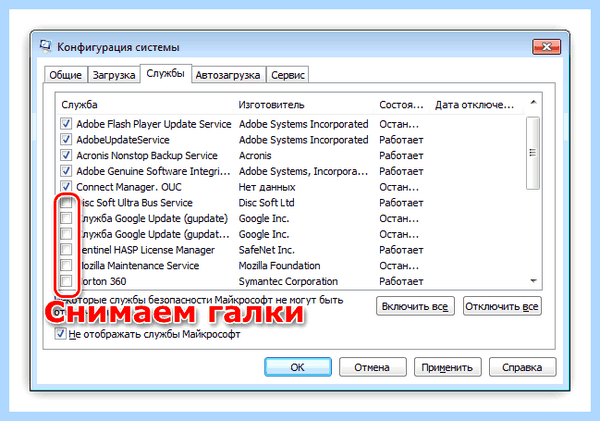The height and width of the screenshot is (421, 600).
Task: Select the Mozilla Foundation cell
Action: [279, 266]
